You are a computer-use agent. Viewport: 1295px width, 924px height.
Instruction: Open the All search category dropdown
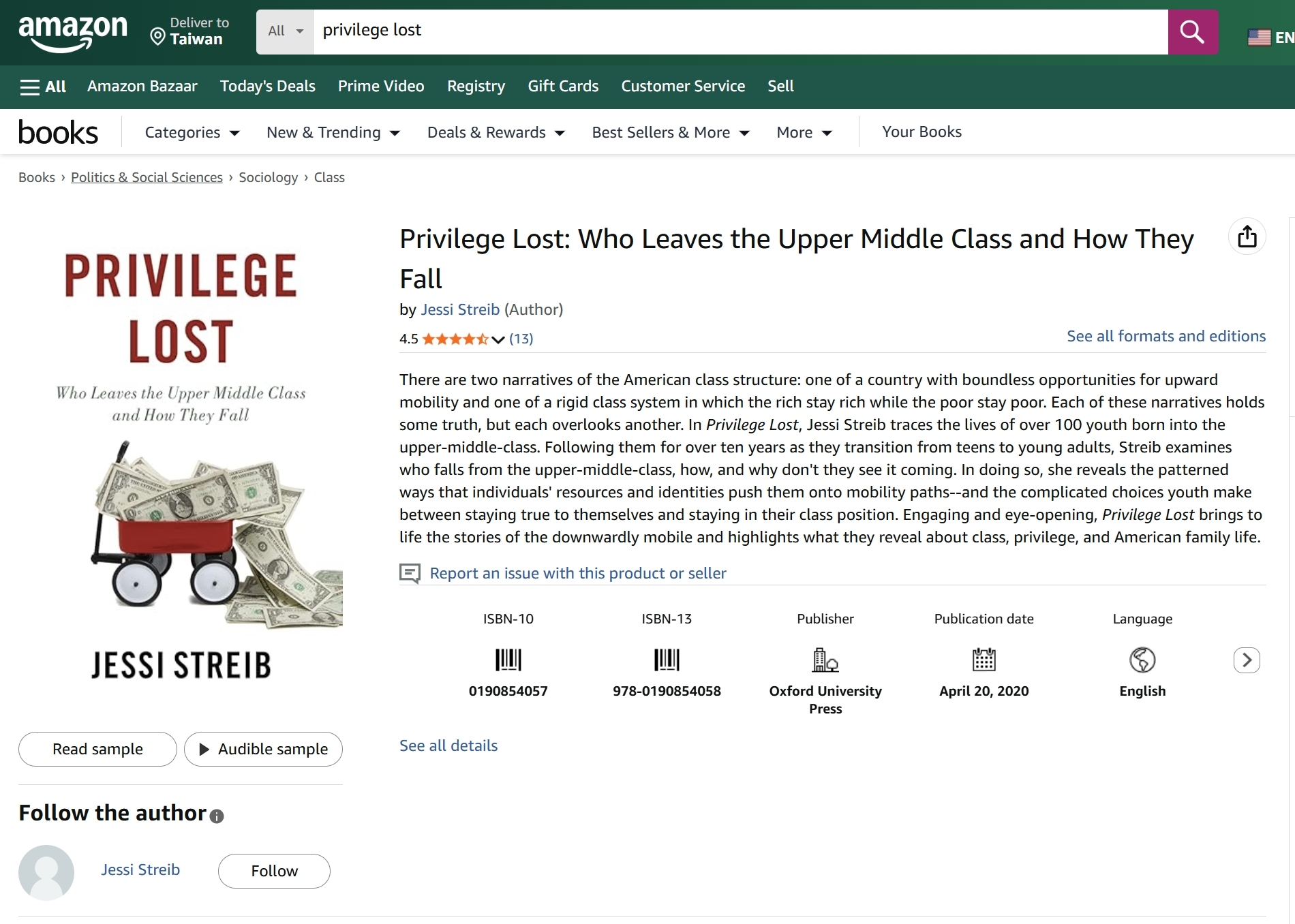(285, 31)
